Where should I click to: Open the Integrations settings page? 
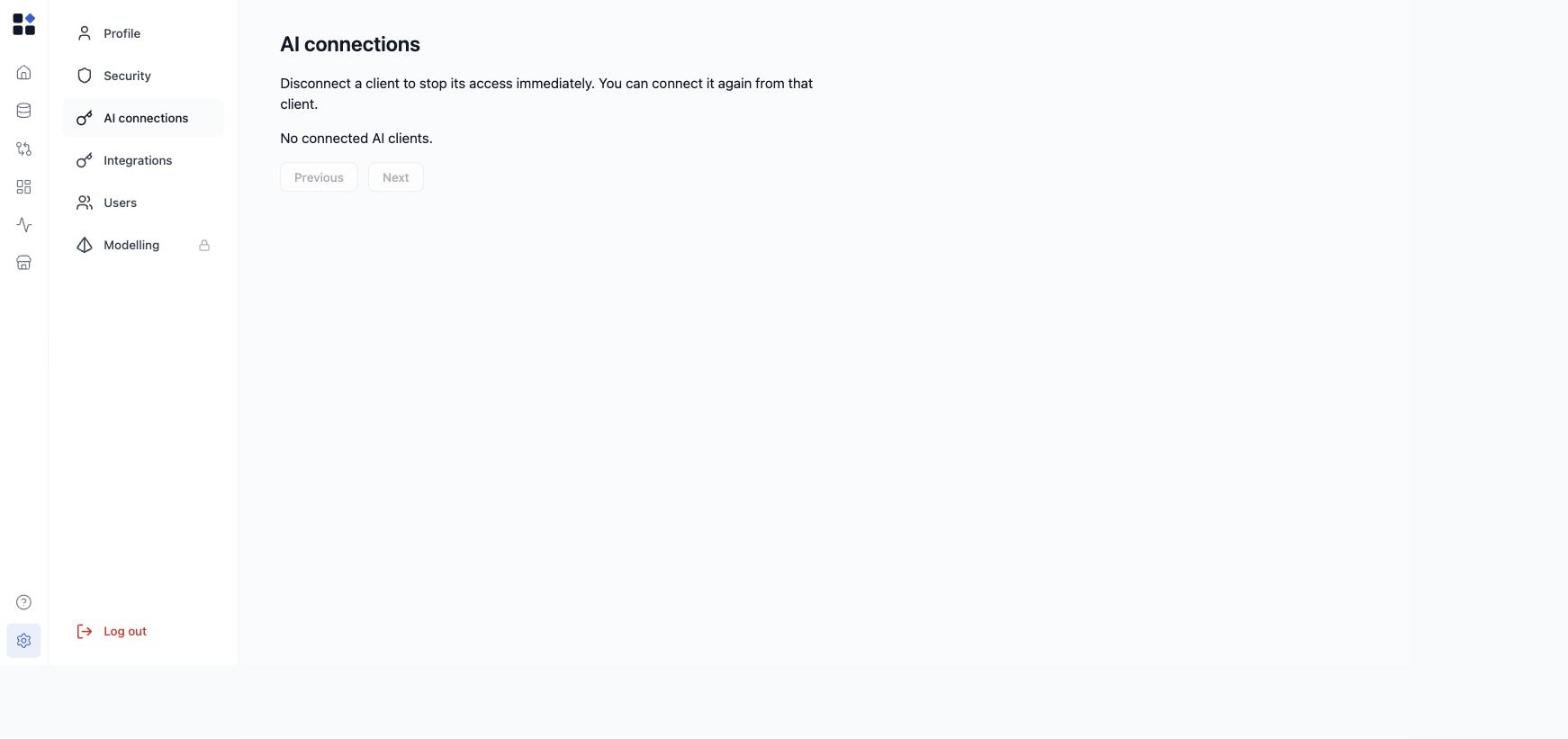pos(143,160)
